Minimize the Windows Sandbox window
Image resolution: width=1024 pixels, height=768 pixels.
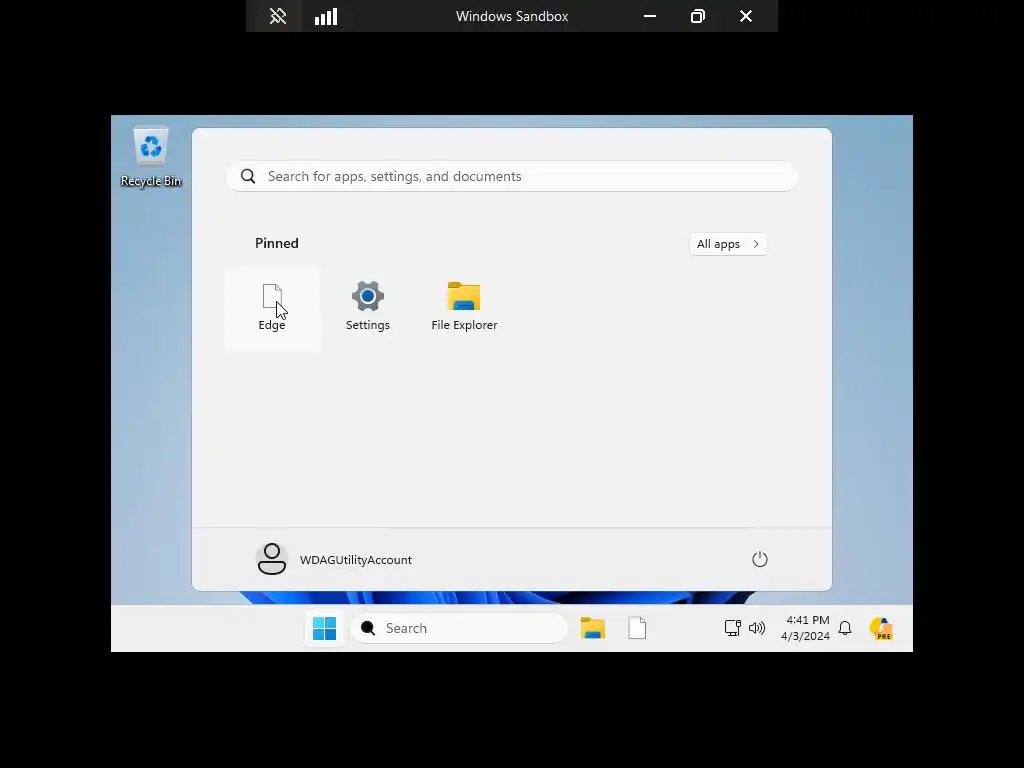click(650, 16)
